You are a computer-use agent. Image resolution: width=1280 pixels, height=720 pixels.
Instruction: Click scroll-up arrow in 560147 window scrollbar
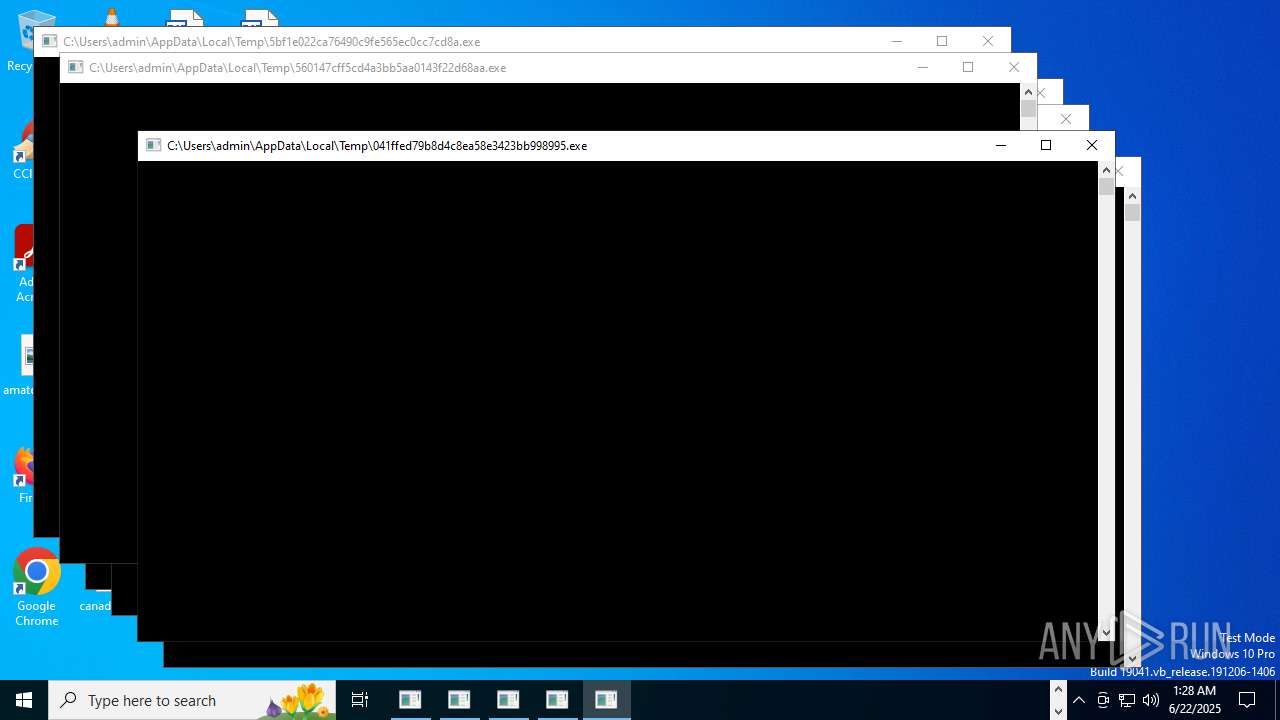coord(1028,92)
